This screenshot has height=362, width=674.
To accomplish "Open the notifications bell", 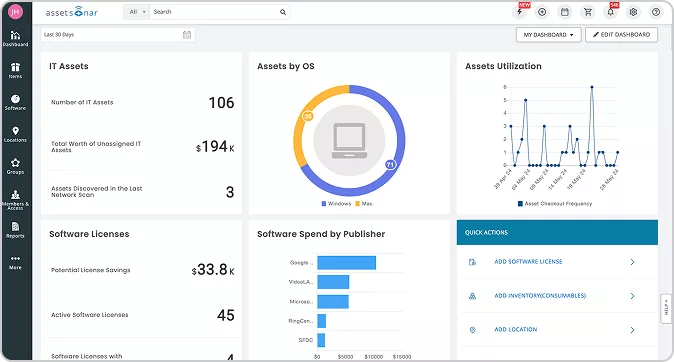I will [610, 12].
